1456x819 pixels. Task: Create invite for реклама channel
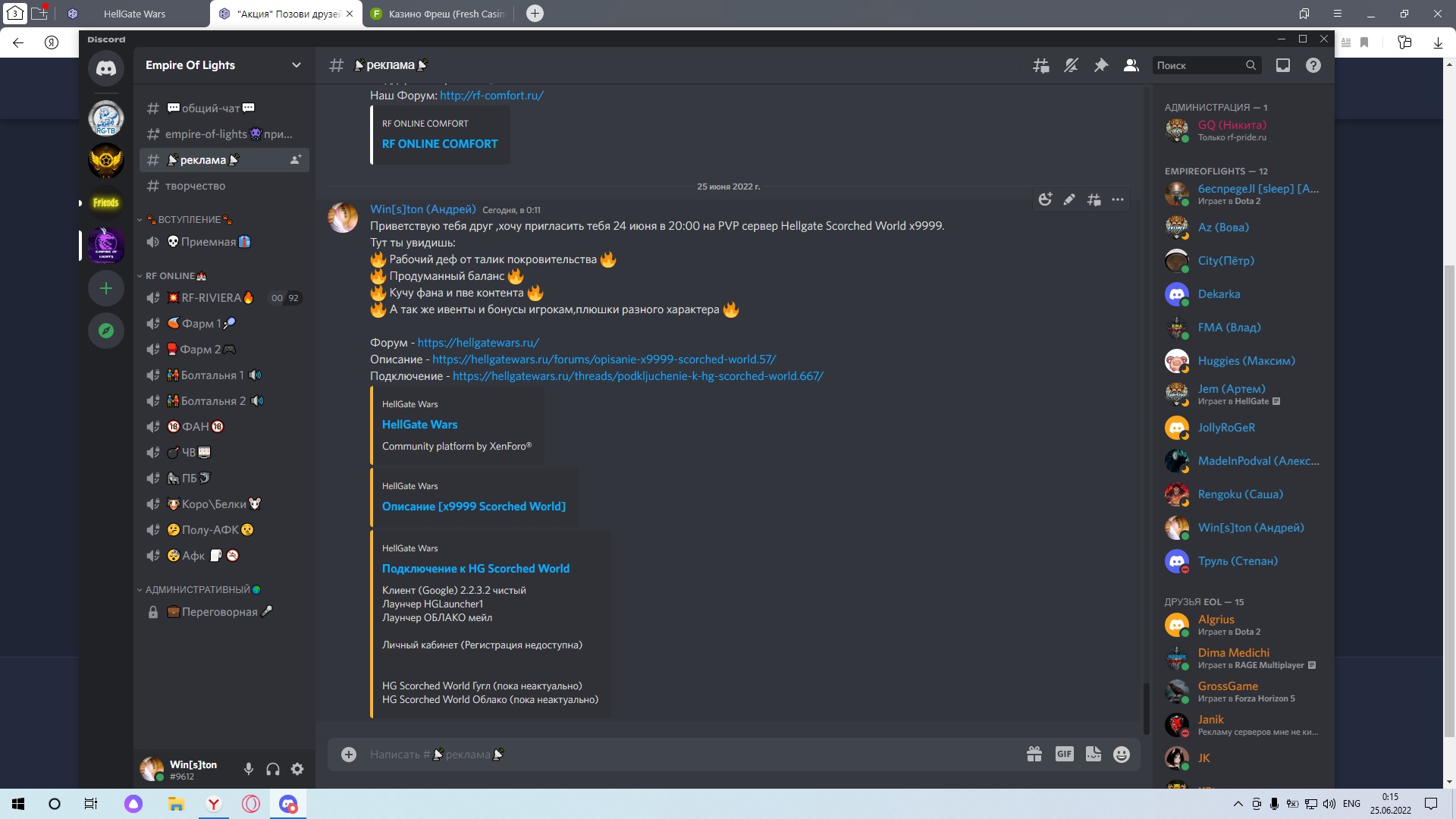(296, 160)
